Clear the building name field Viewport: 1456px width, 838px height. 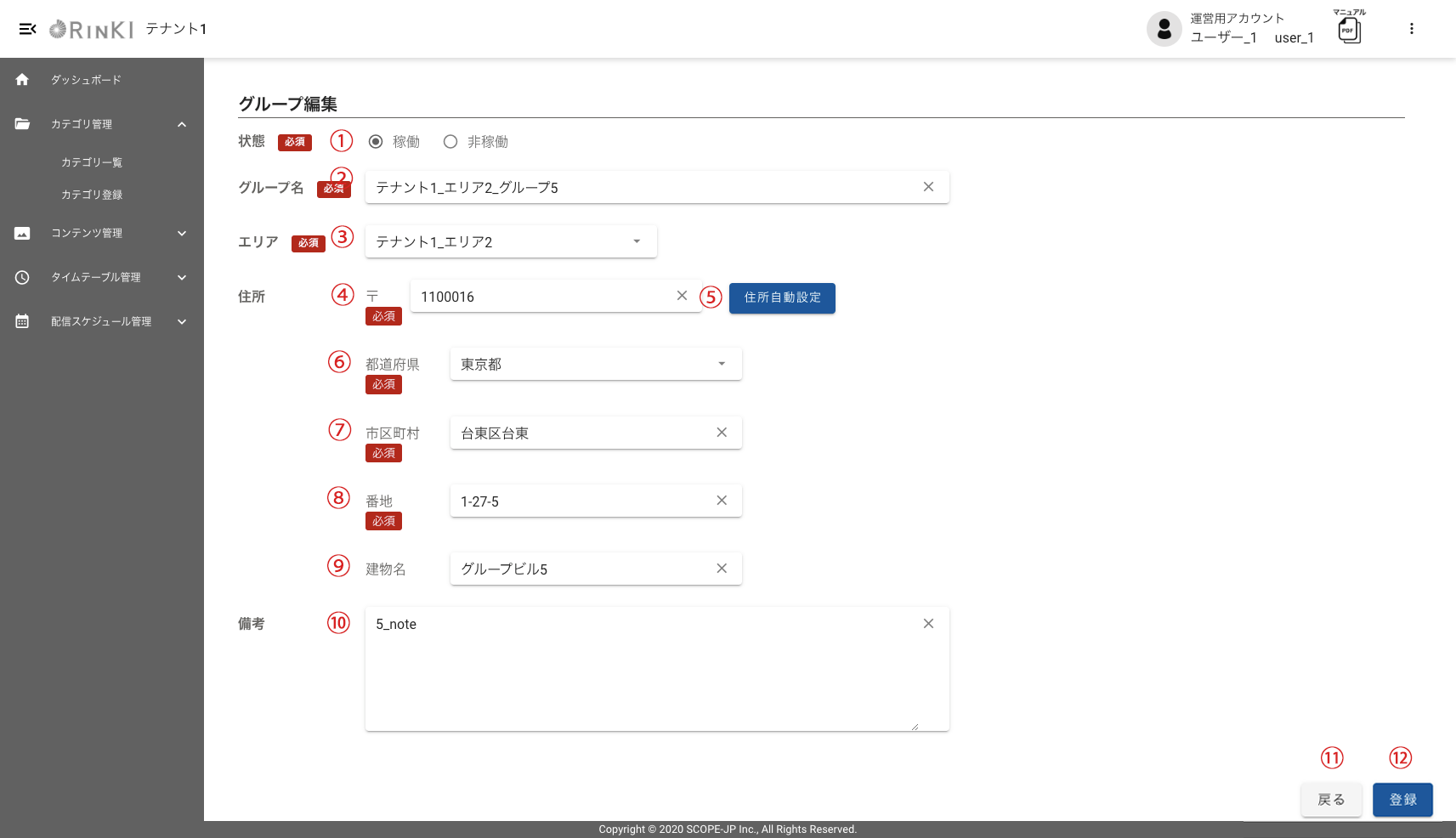(x=722, y=569)
